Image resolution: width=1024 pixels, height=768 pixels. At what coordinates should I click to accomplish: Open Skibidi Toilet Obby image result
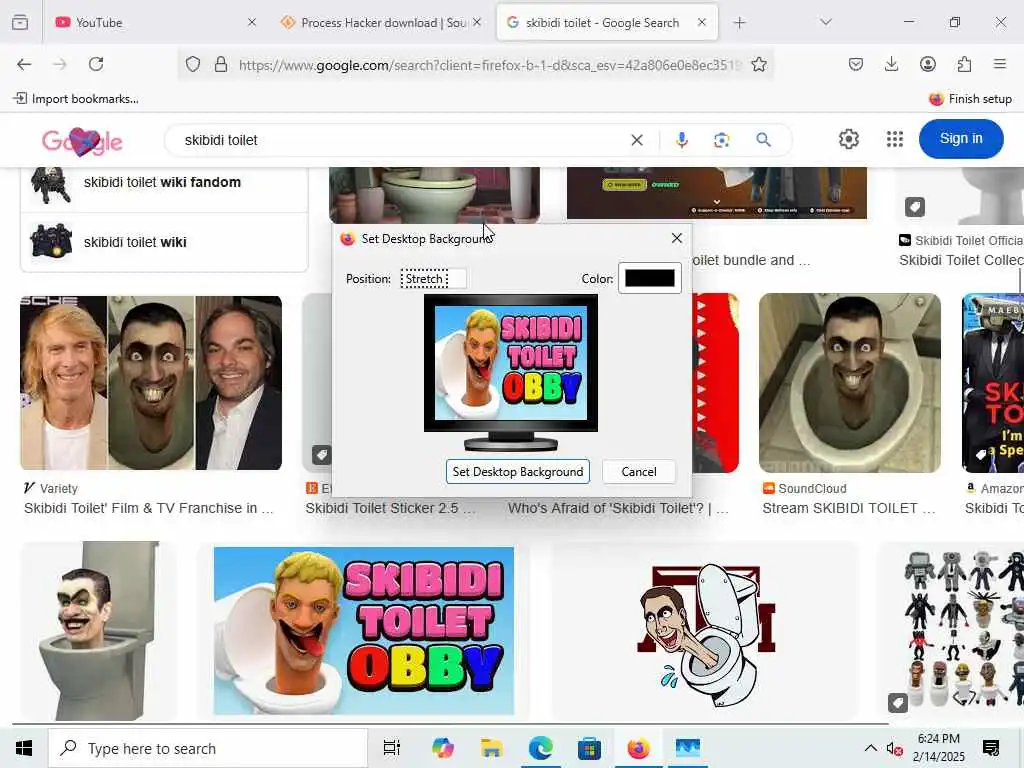pos(364,631)
